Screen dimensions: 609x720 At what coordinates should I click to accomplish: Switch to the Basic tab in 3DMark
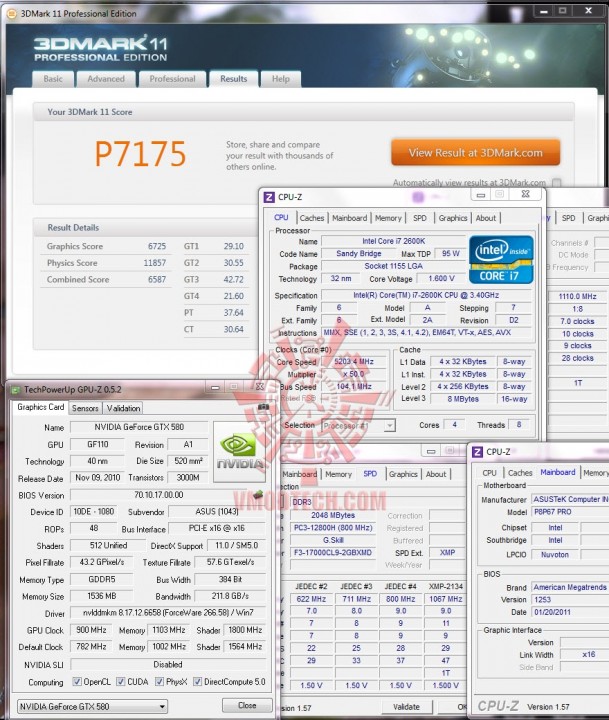(53, 79)
